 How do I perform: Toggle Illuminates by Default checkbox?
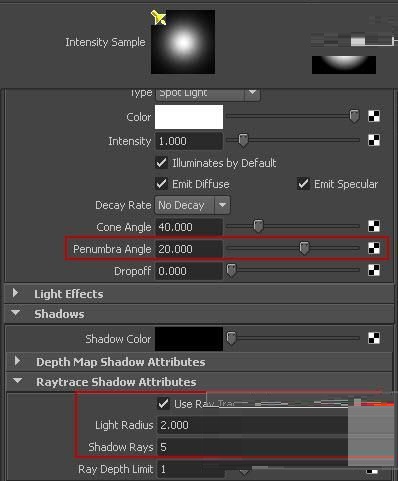tap(162, 163)
